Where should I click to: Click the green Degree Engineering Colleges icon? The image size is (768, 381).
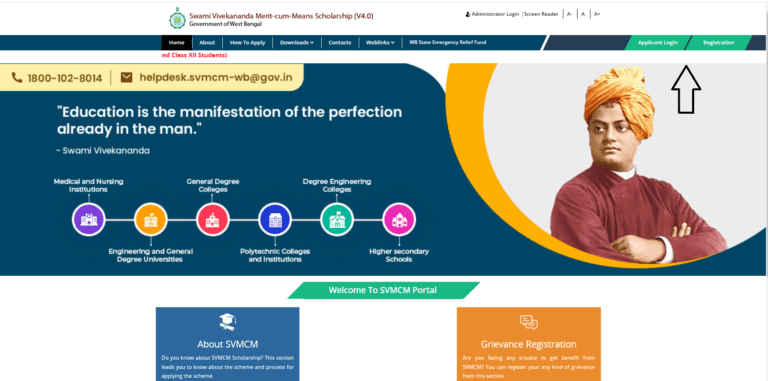337,219
